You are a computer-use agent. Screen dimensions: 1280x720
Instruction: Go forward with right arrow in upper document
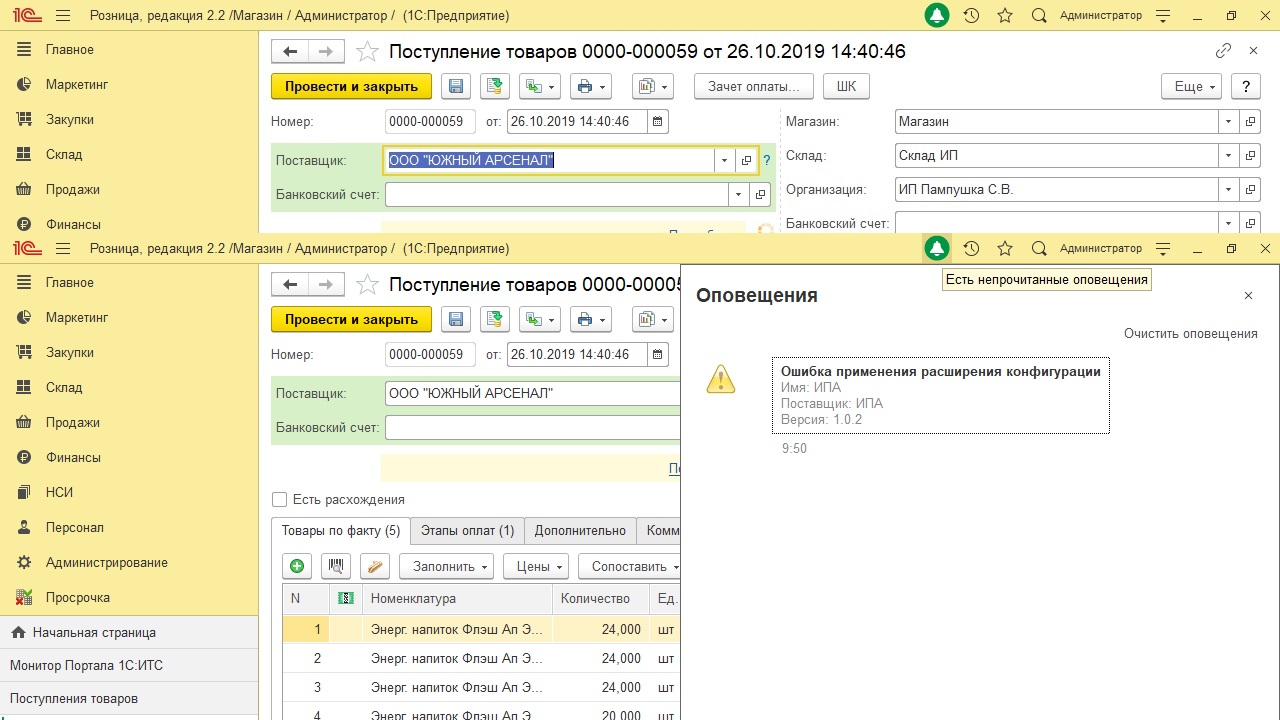pyautogui.click(x=326, y=52)
